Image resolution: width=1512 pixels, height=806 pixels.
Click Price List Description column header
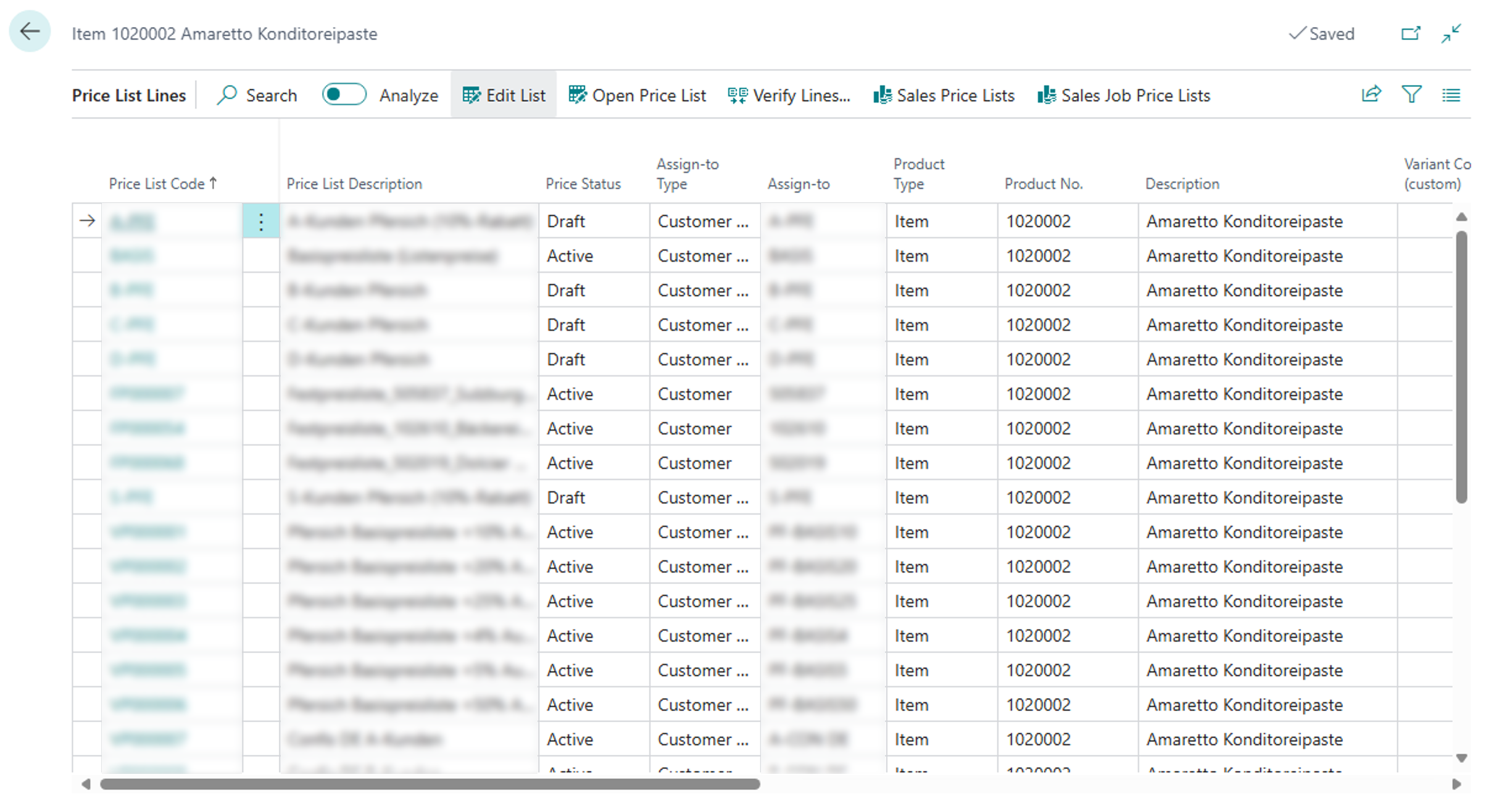[354, 183]
